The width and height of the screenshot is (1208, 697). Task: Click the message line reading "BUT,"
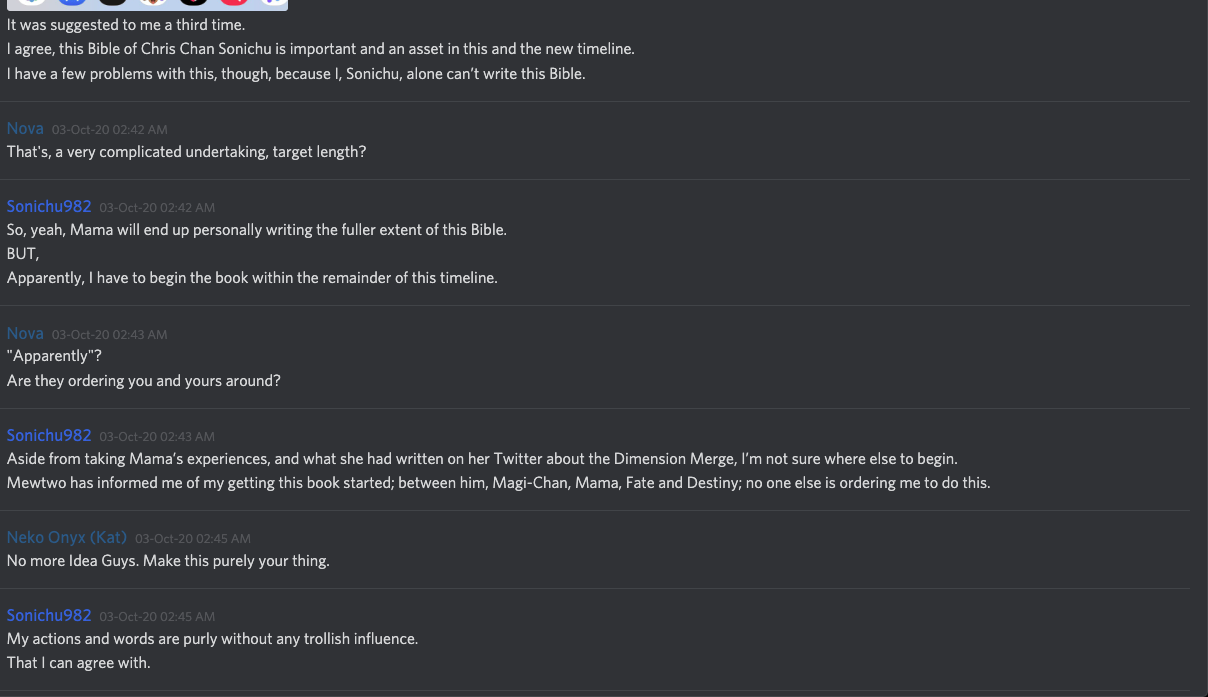[23, 254]
